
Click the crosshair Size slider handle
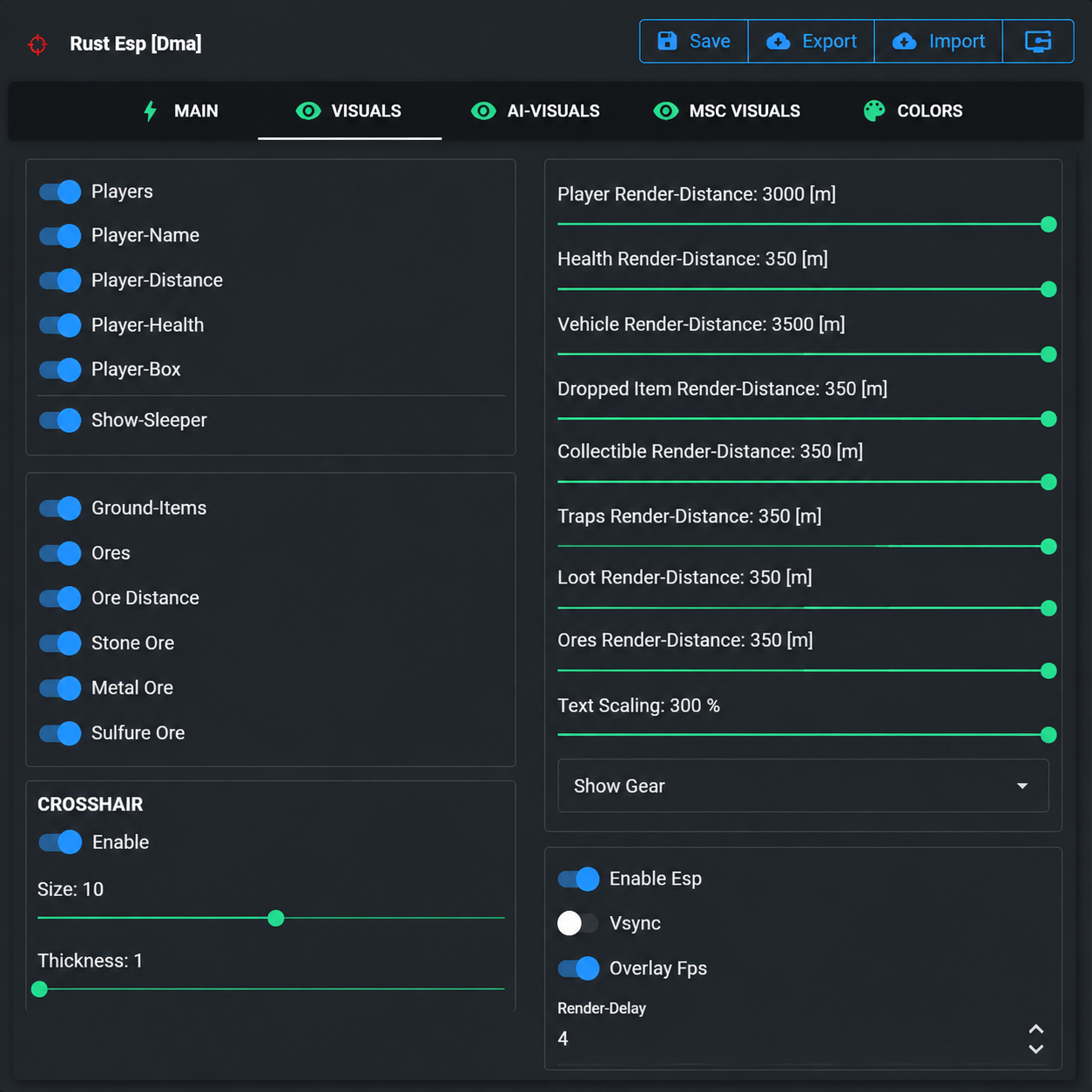tap(276, 918)
